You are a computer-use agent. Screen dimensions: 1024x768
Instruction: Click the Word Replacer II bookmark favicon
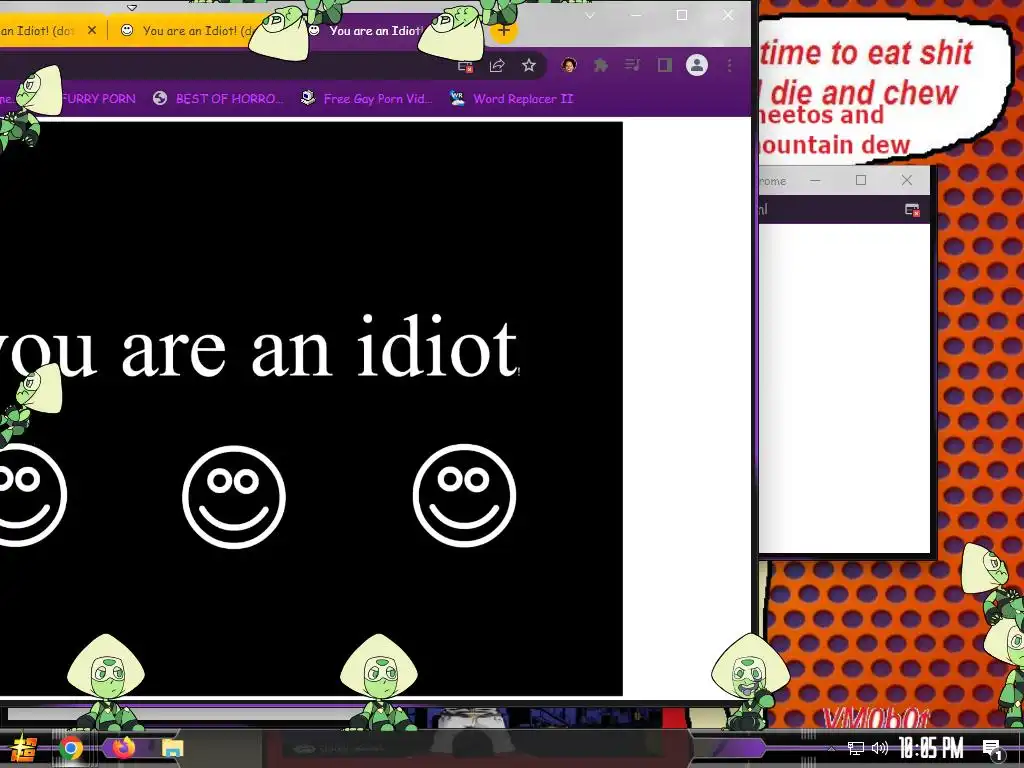click(x=457, y=99)
